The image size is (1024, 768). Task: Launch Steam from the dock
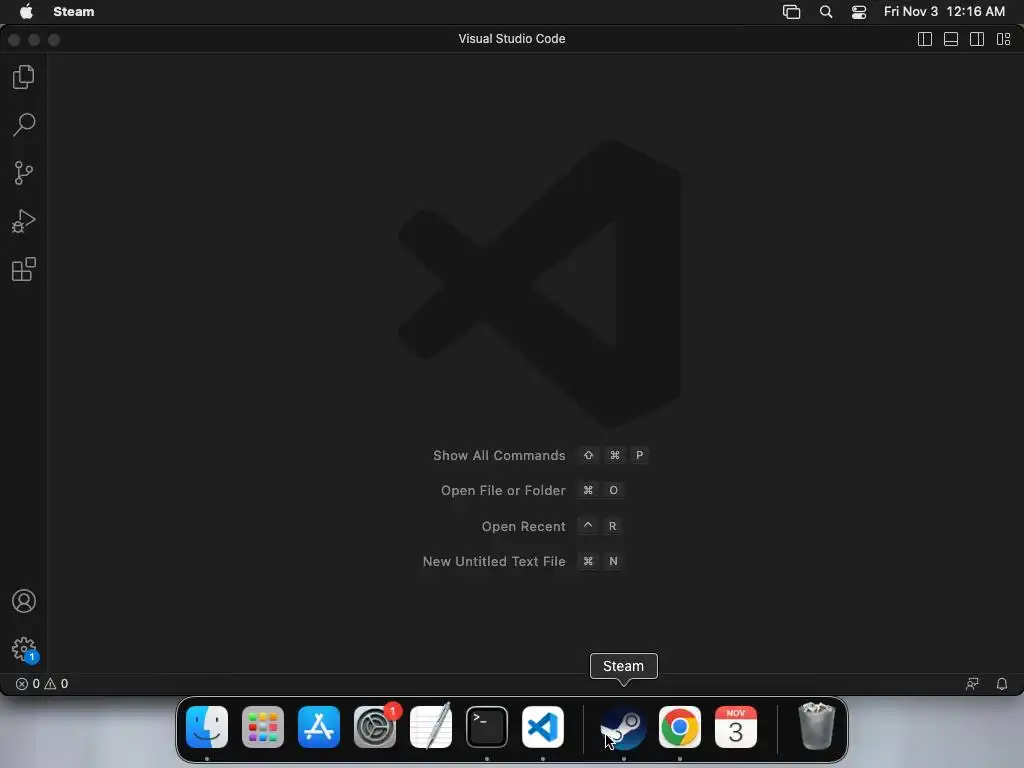624,727
